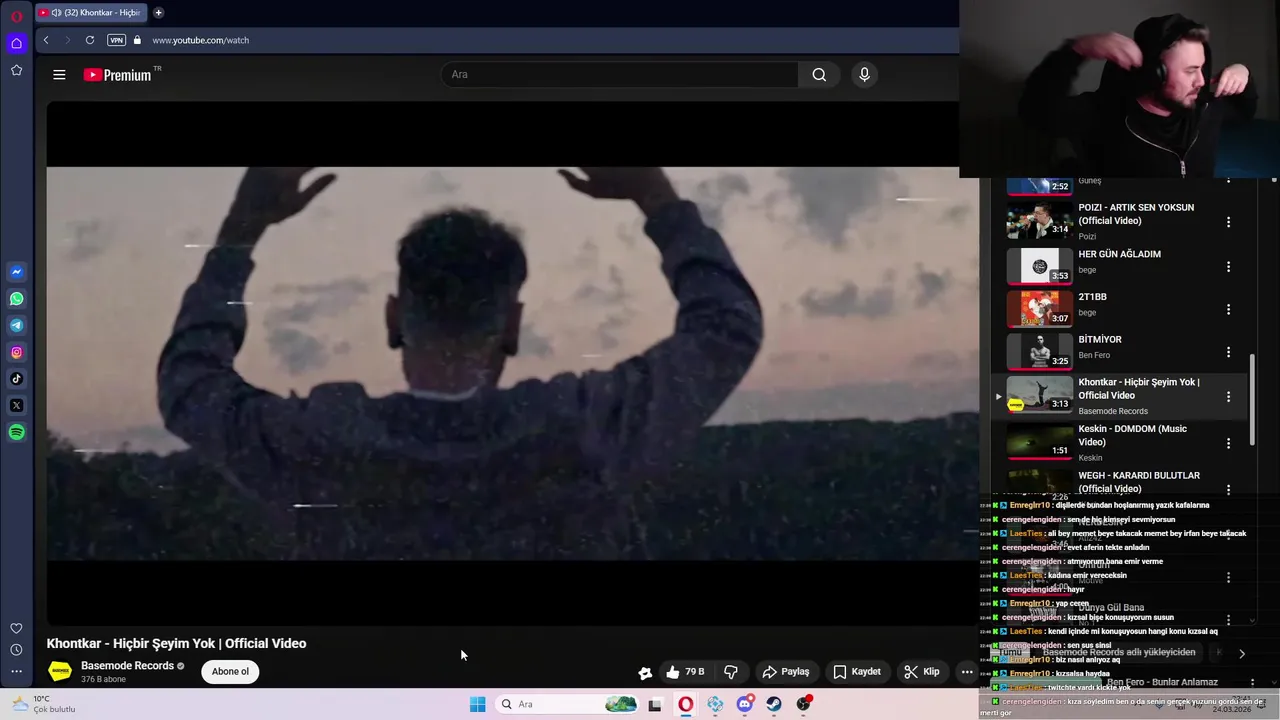Create a clip with Klip button
Viewport: 1280px width, 720px height.
tap(922, 672)
